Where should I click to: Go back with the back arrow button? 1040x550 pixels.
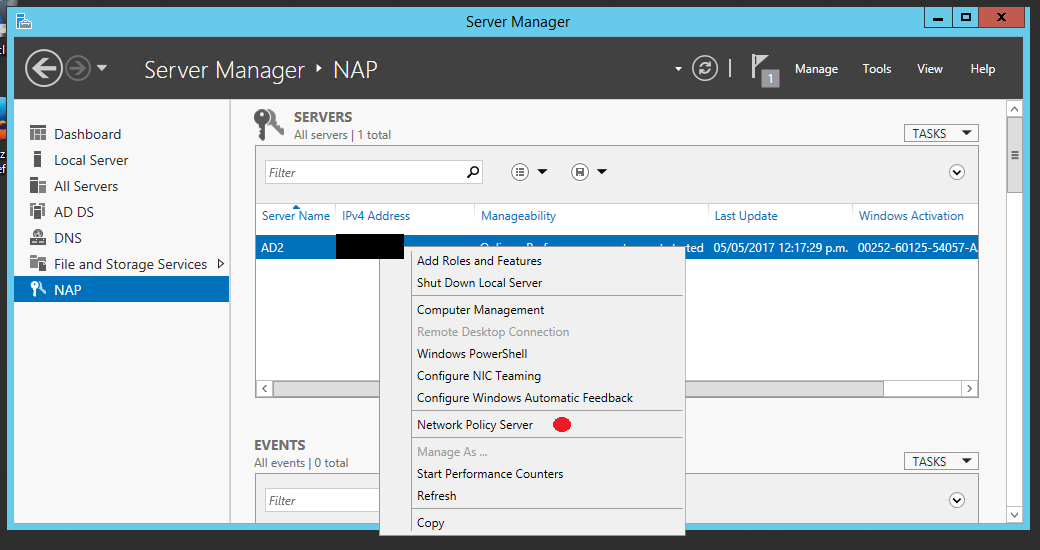[44, 68]
